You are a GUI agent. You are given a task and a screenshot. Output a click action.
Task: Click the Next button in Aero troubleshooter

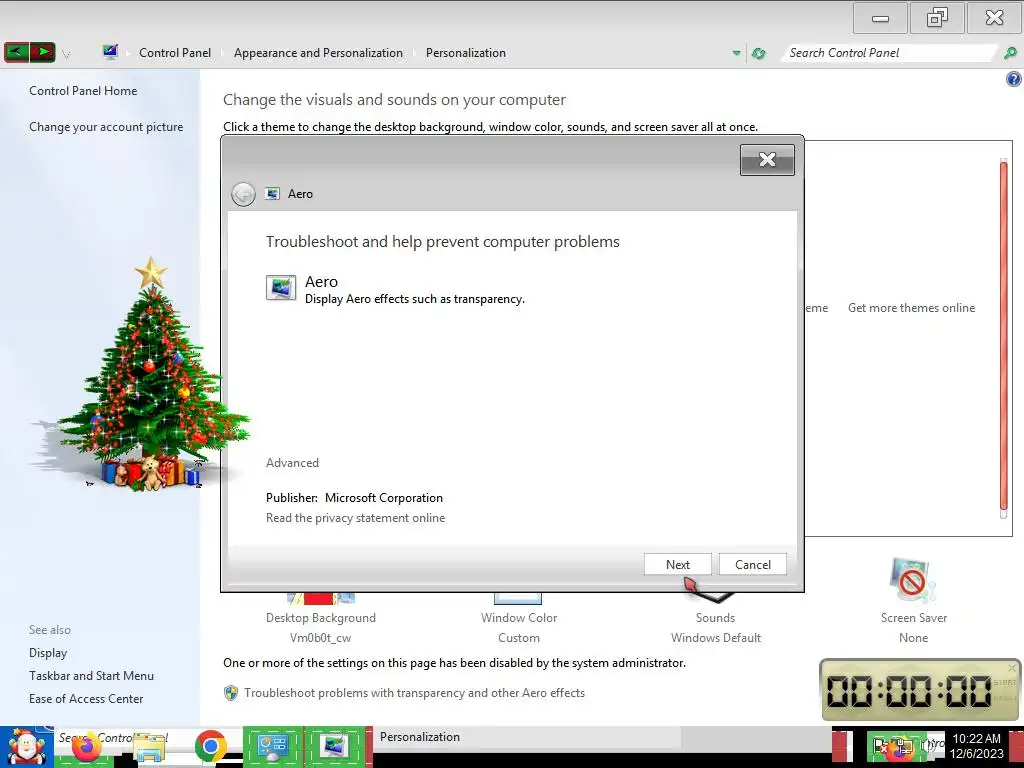[x=677, y=564]
